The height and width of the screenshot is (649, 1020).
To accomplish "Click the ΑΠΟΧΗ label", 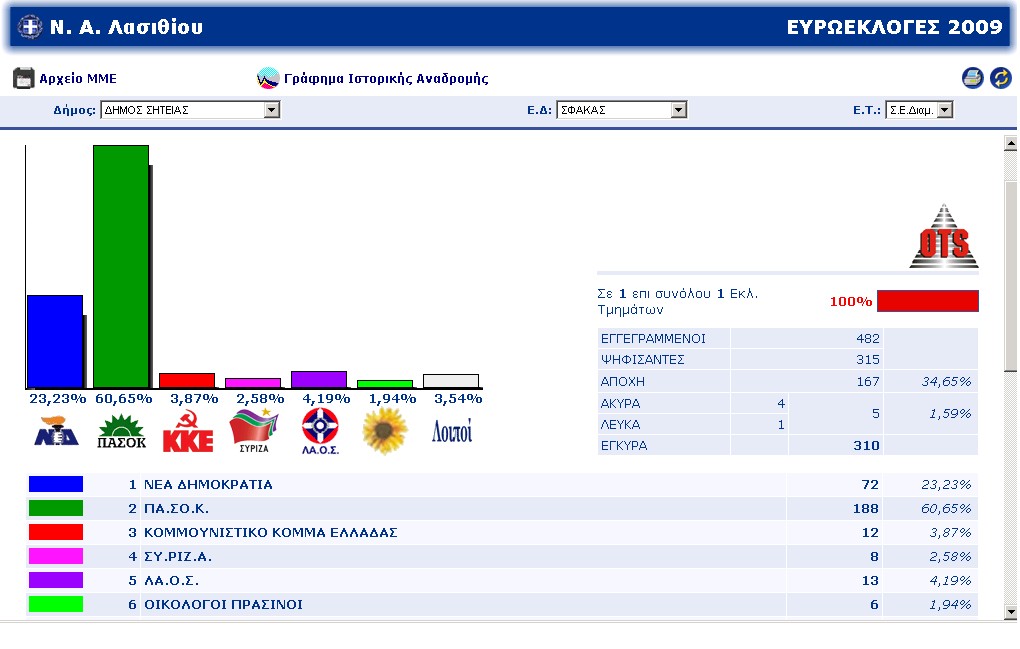I will [x=623, y=382].
